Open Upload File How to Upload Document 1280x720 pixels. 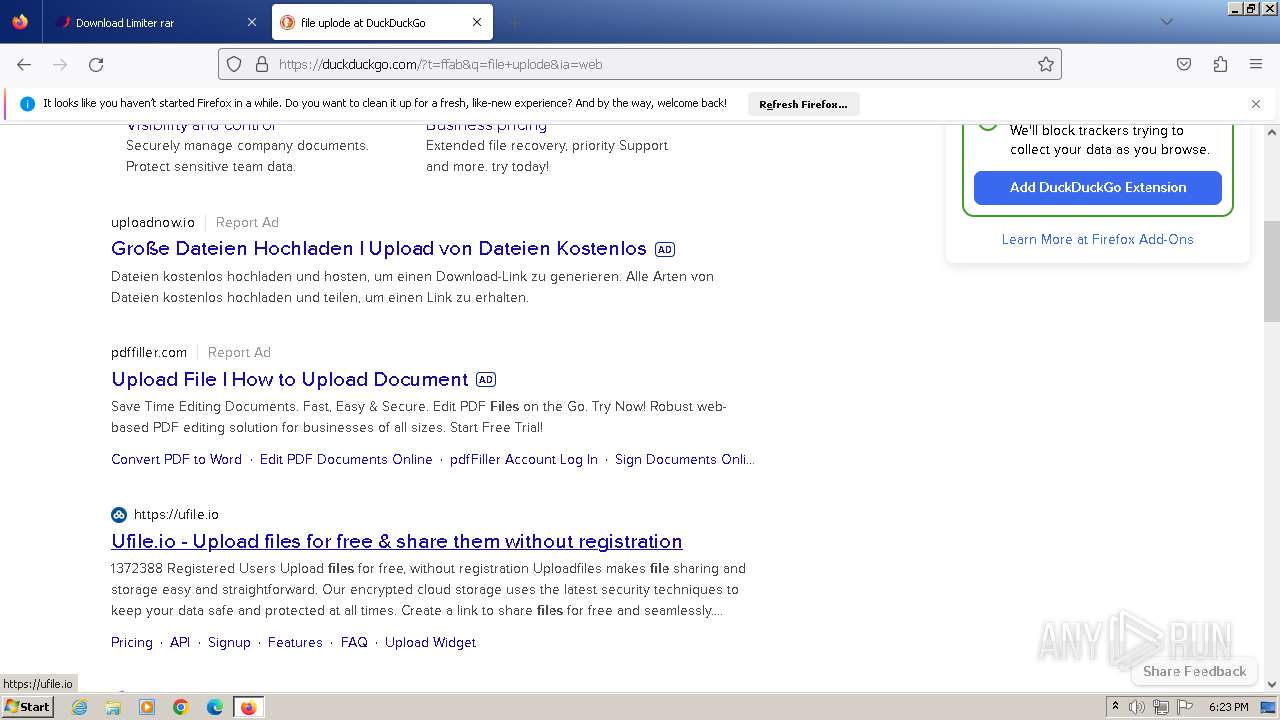coord(290,379)
